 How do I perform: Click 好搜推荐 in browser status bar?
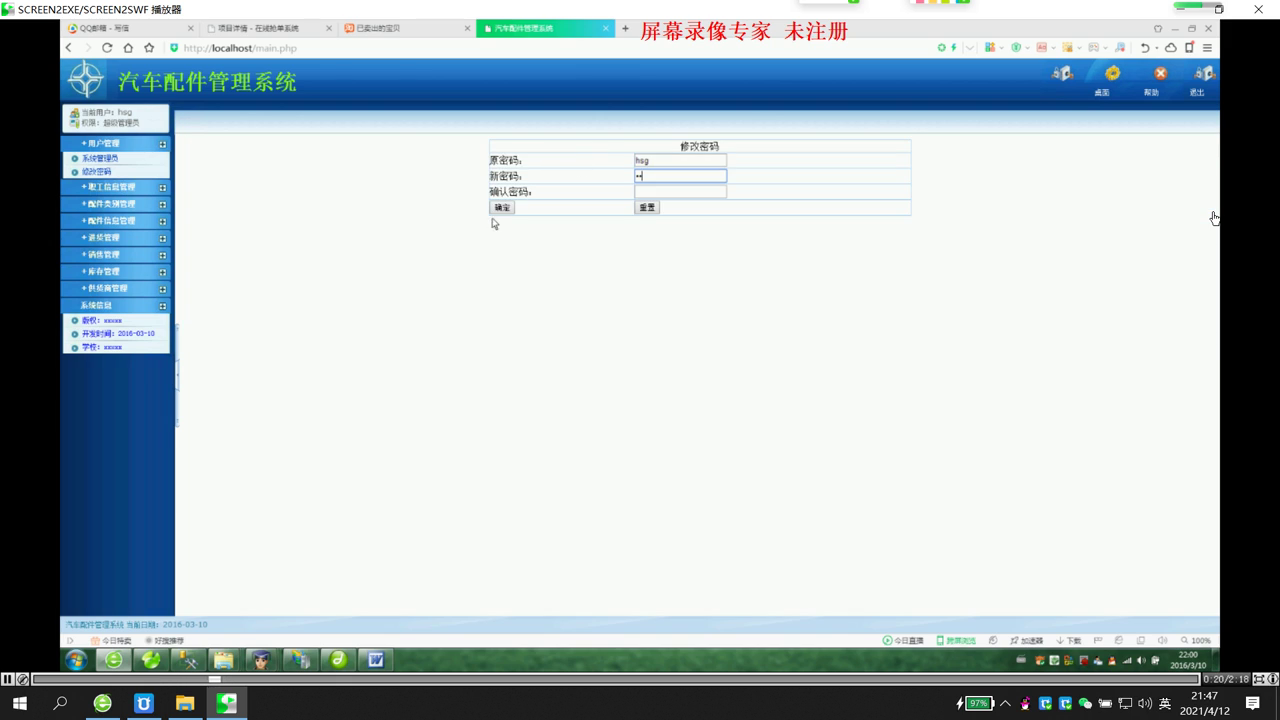(x=164, y=641)
